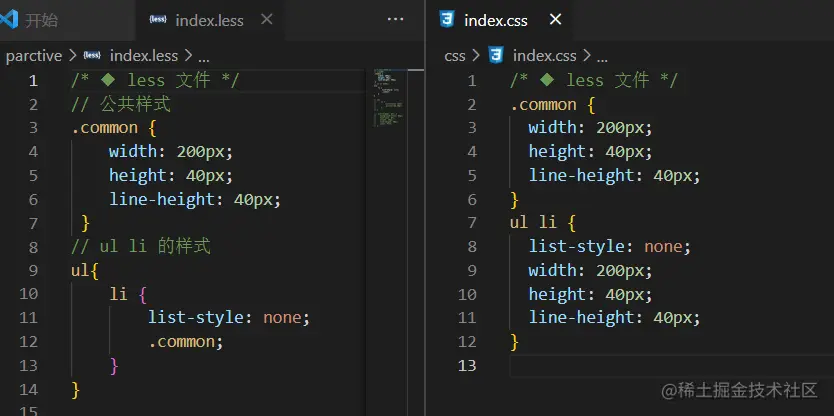834x416 pixels.
Task: Open the css folder breadcrumb
Action: tap(455, 55)
